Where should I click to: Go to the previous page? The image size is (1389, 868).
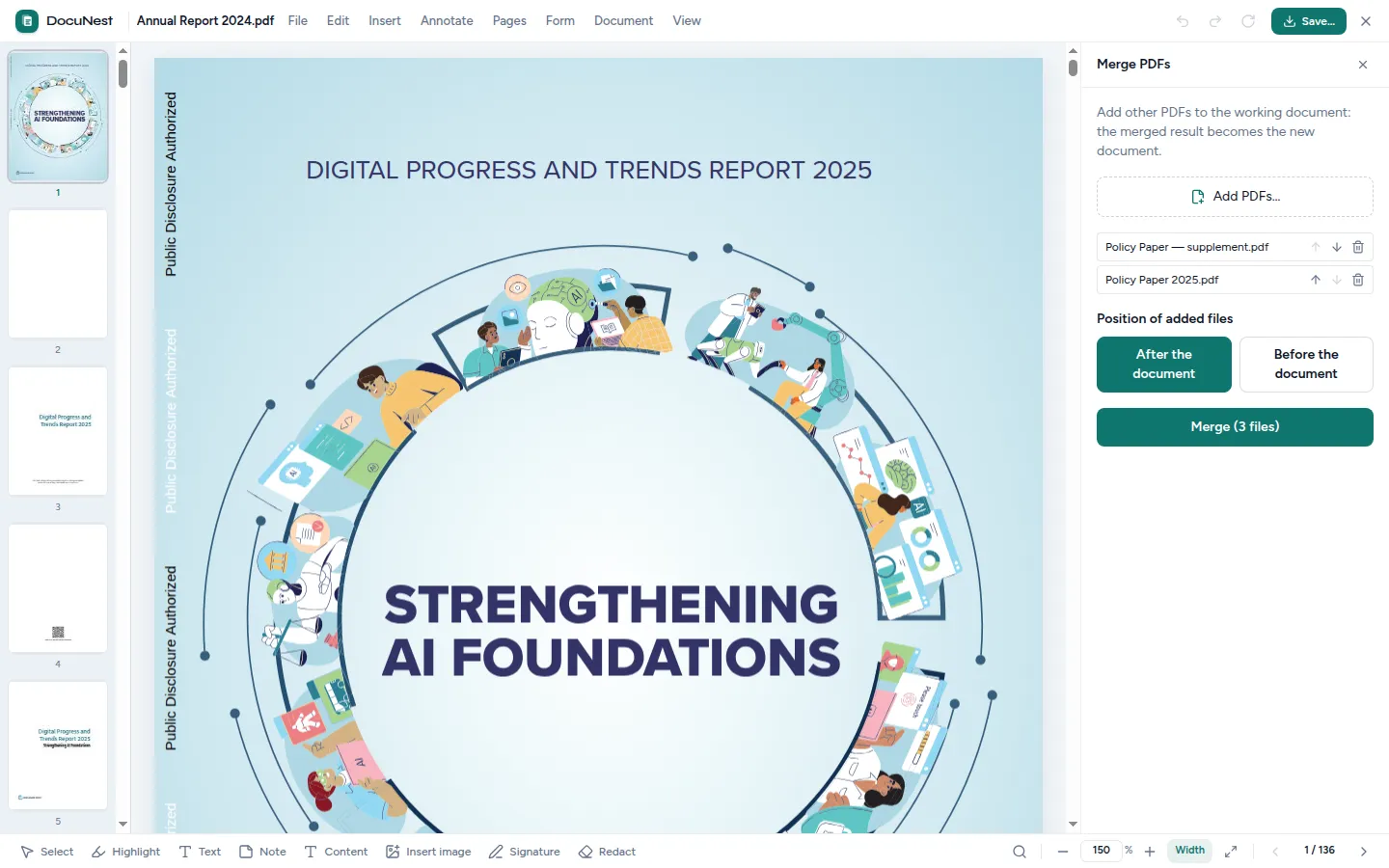(1275, 852)
